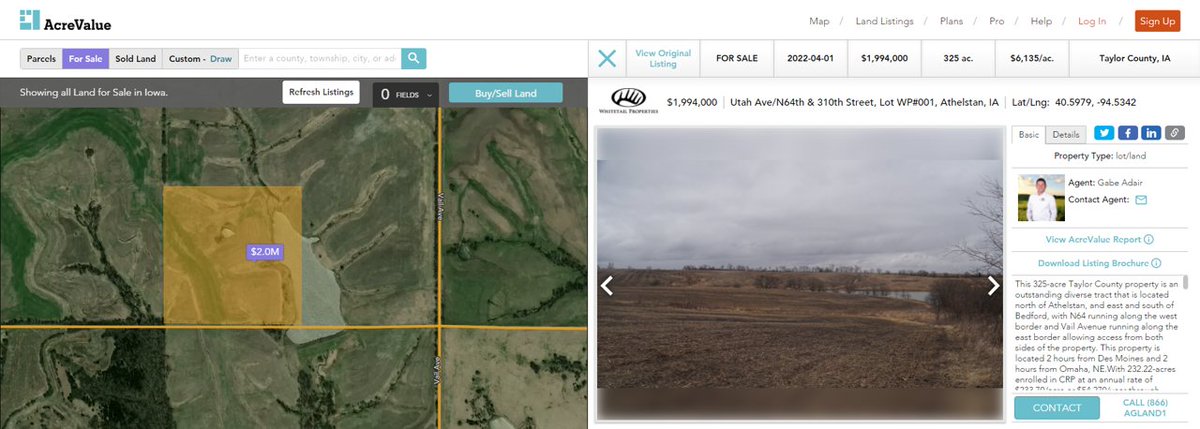
Task: Click the CONTACT button
Action: (x=1057, y=408)
